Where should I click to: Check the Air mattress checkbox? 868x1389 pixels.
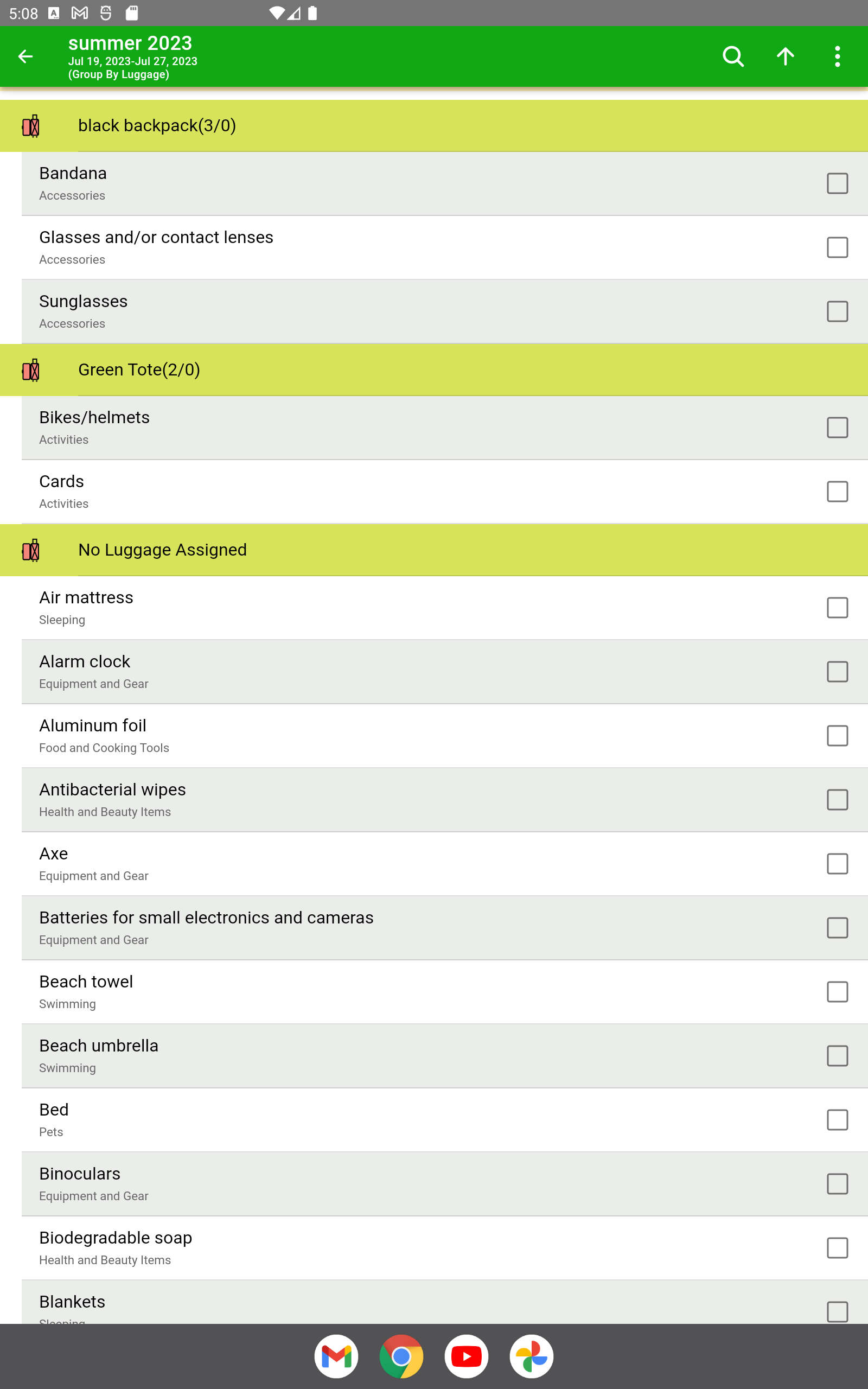[x=838, y=607]
